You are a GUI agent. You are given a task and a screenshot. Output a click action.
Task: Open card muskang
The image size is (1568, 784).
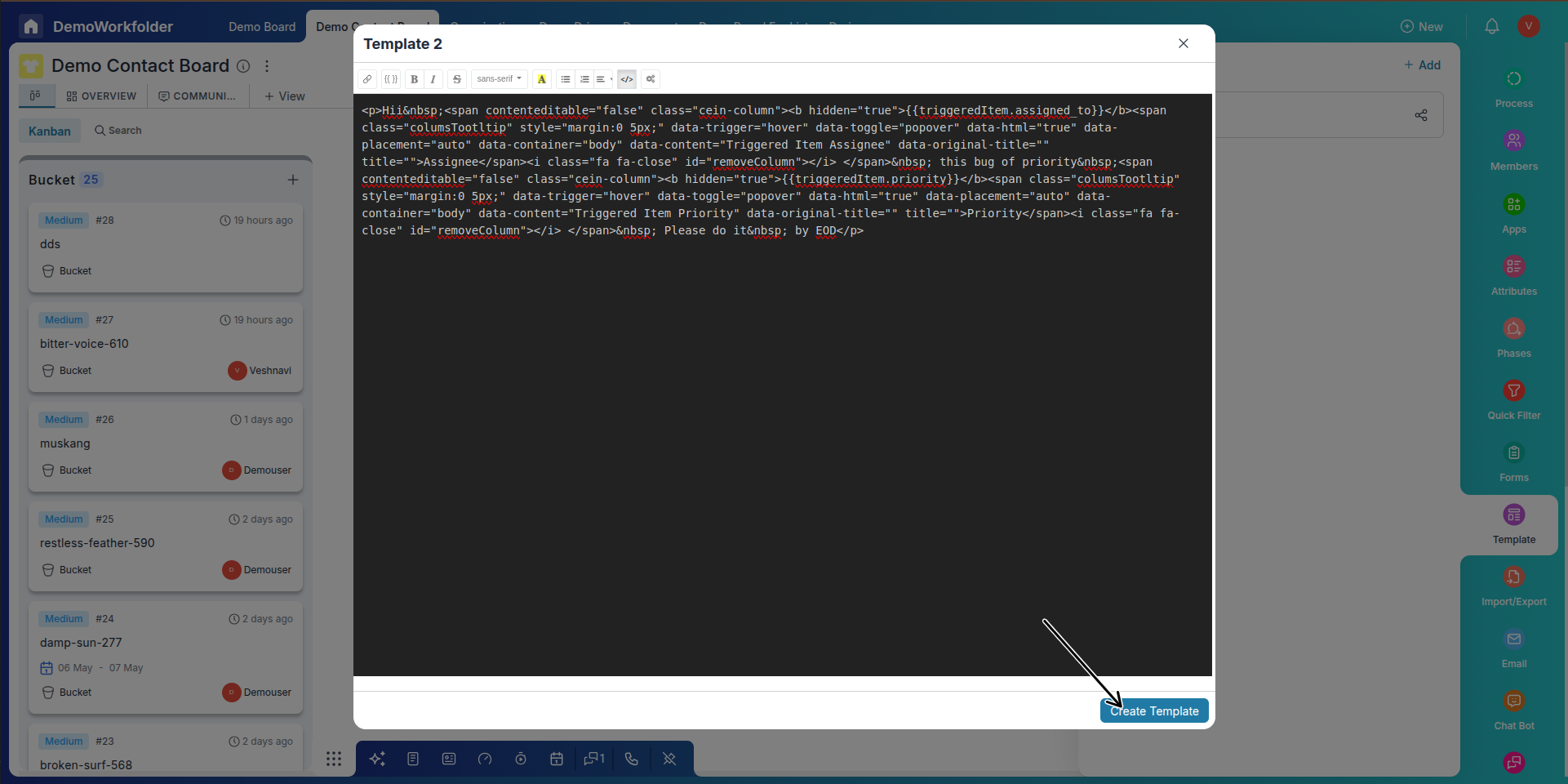pos(166,447)
